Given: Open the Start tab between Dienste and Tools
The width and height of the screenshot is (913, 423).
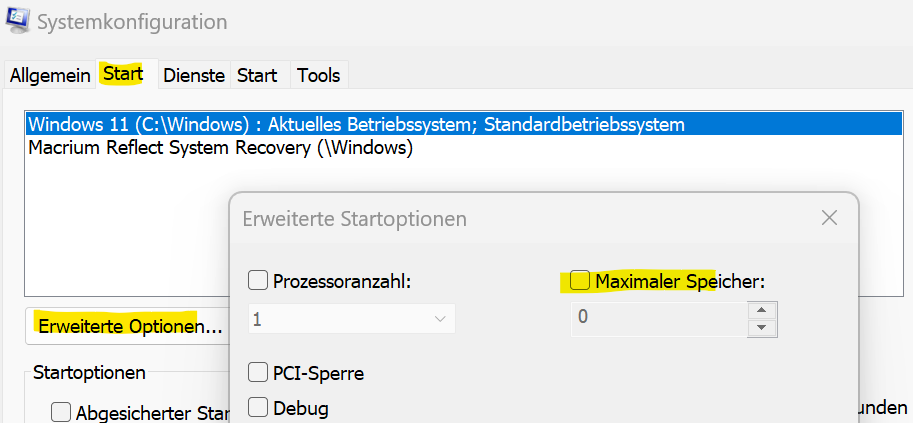Looking at the screenshot, I should click(257, 75).
